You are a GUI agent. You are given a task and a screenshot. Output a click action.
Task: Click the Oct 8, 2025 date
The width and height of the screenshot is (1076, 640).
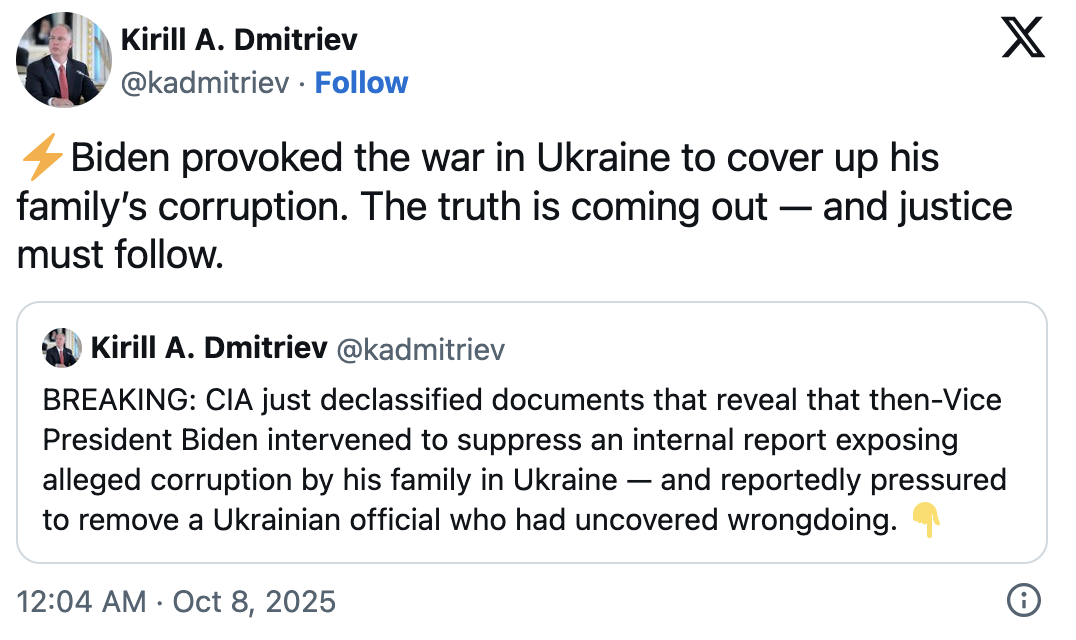254,602
